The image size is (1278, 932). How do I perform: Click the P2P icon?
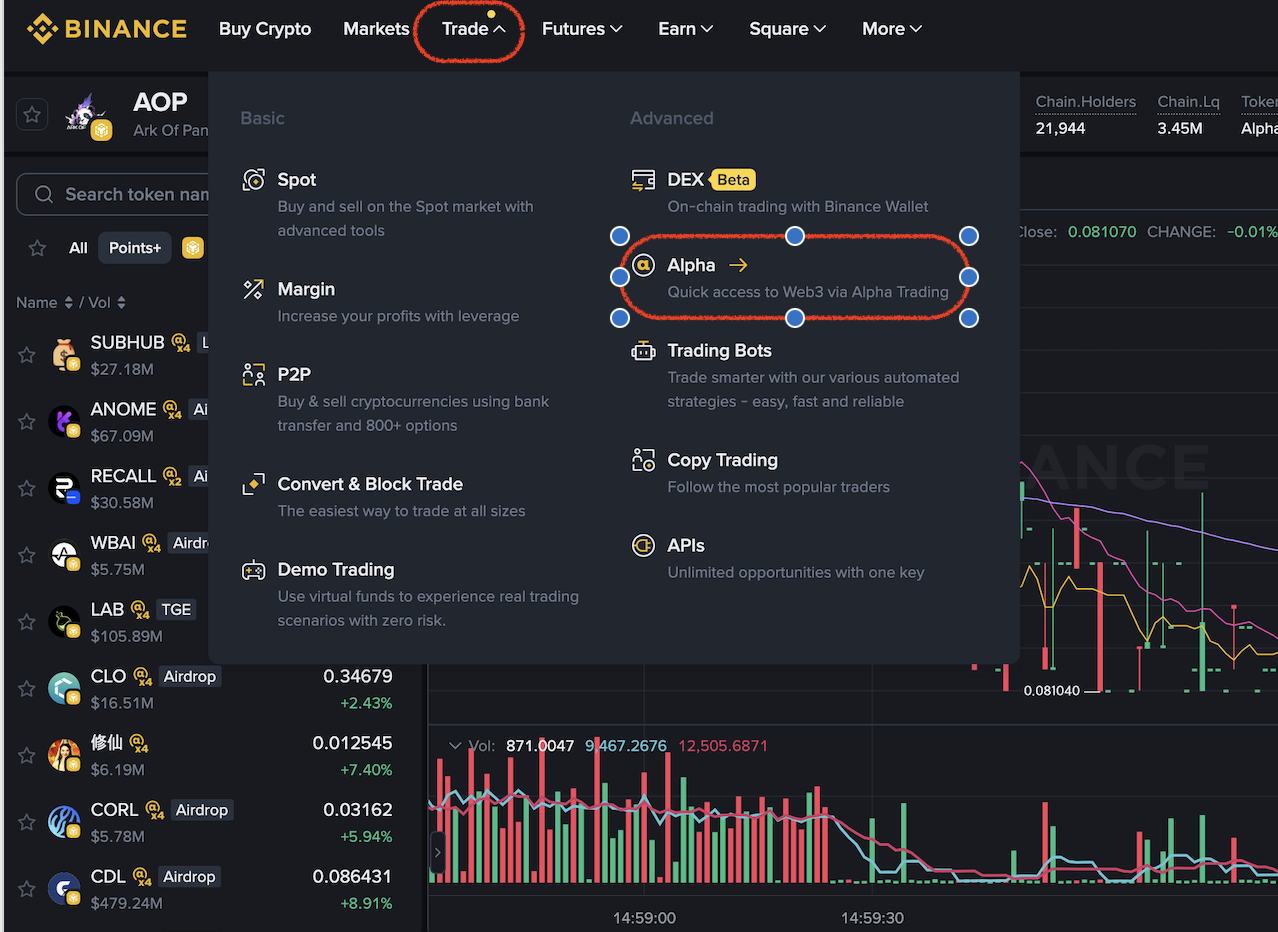coord(254,375)
